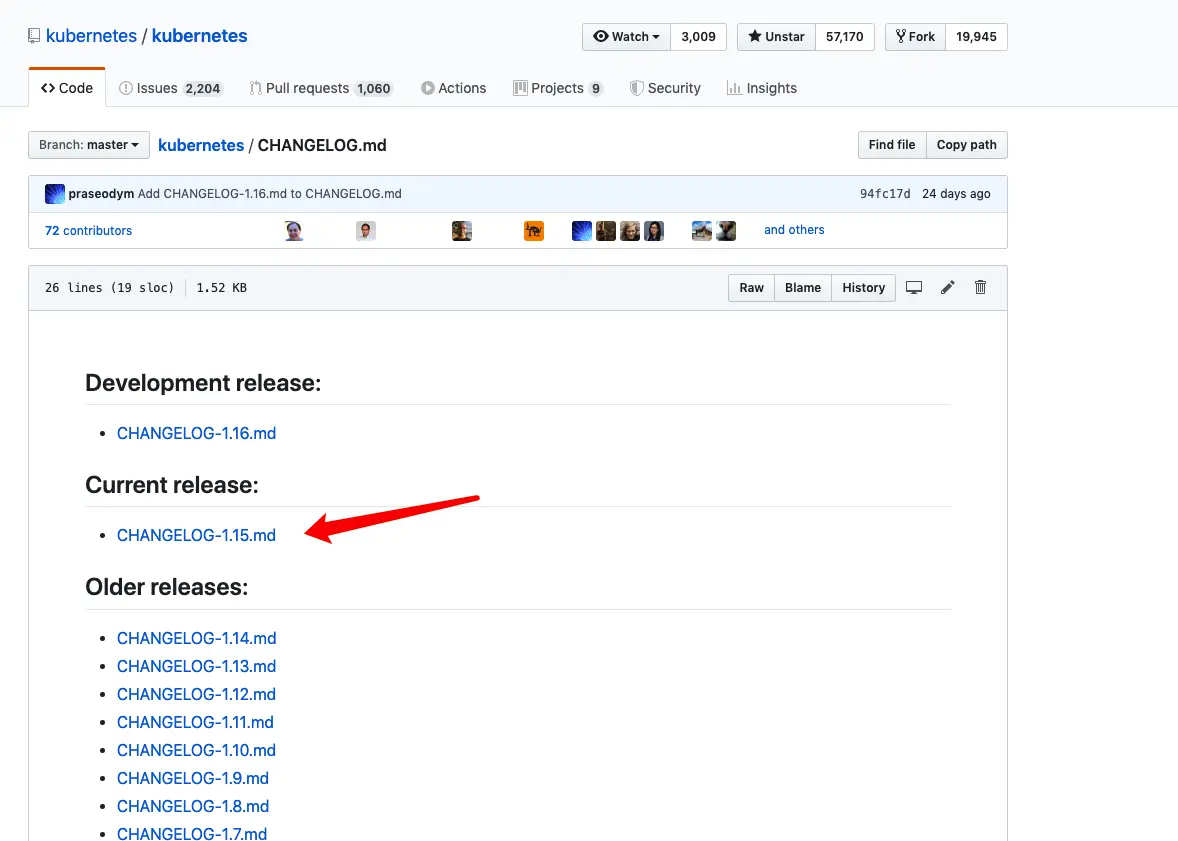Screen dimensions: 1178x841
Task: Open the Blame view
Action: [x=802, y=288]
